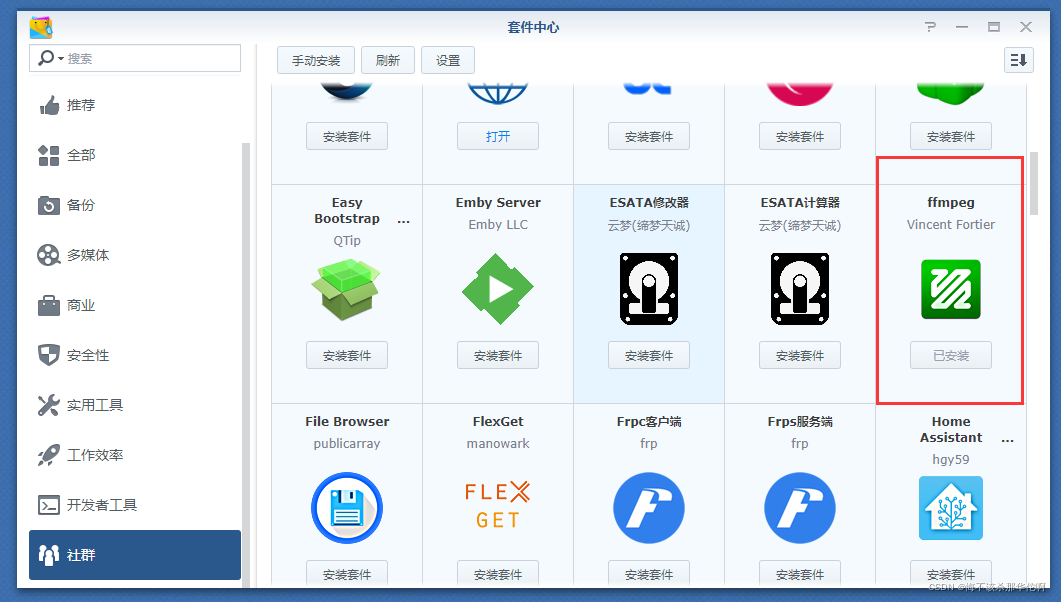This screenshot has height=602, width=1061.
Task: Click the 已安装 button under ffmpeg
Action: click(x=951, y=355)
